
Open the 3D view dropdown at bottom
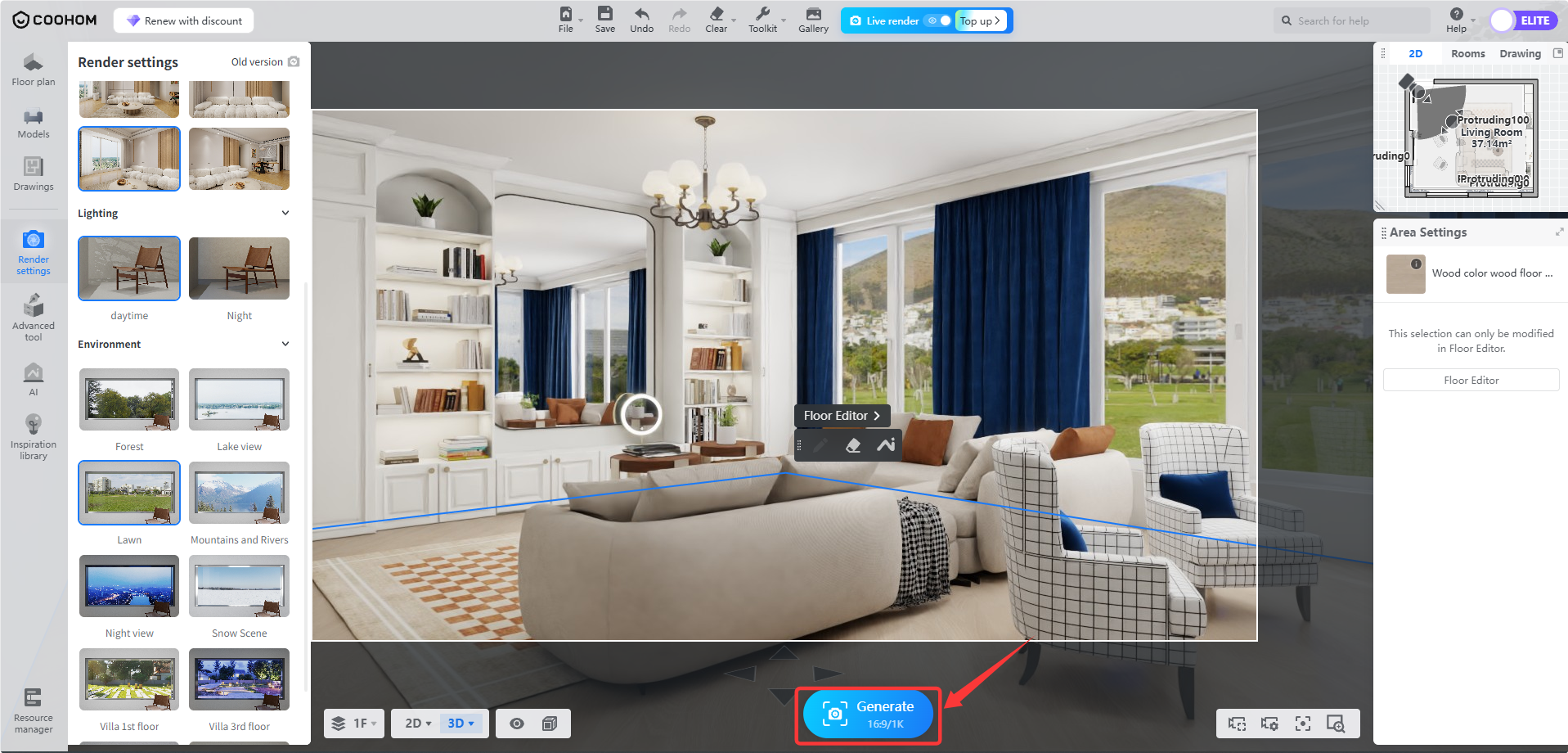pos(461,724)
